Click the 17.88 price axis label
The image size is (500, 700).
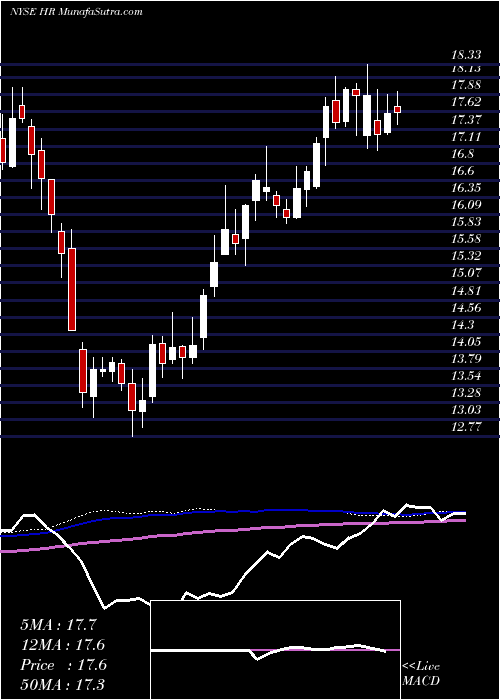466,85
